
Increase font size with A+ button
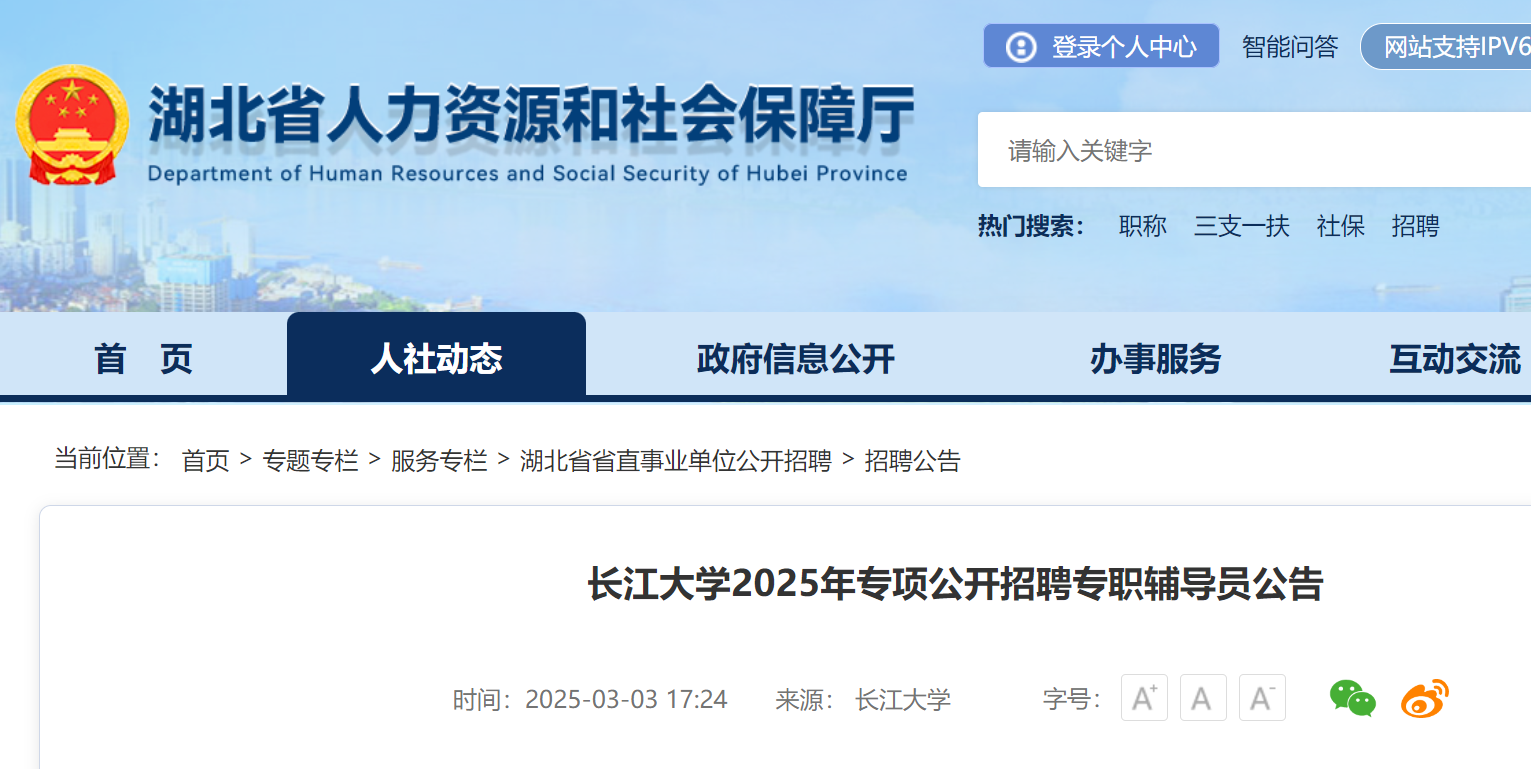point(1144,698)
